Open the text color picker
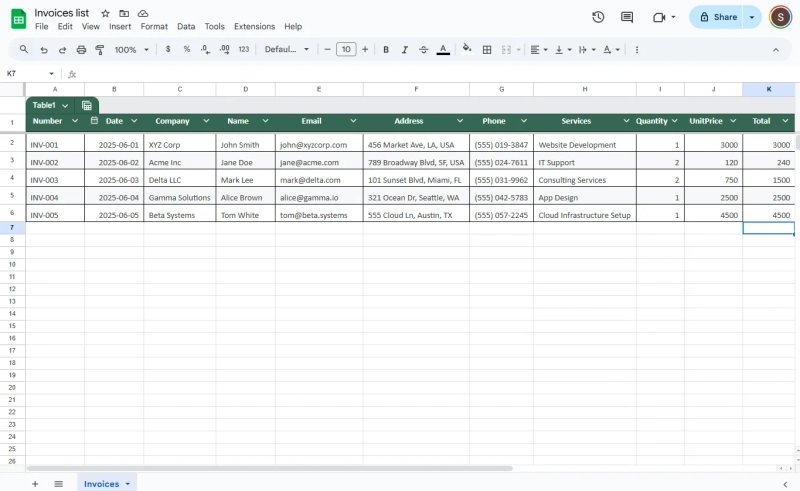Viewport: 800px width, 491px height. tap(443, 50)
